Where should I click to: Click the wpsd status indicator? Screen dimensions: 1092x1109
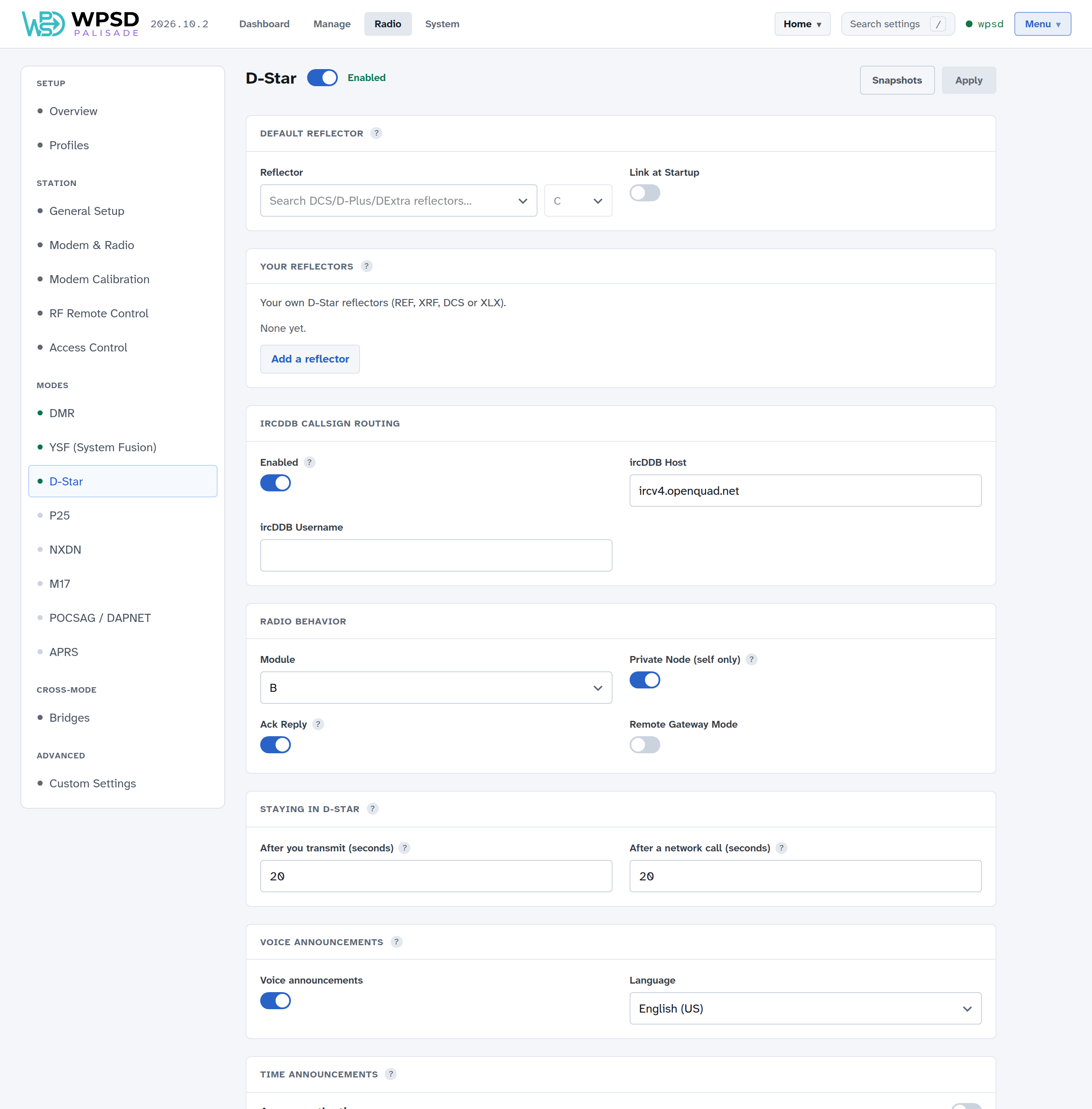coord(984,24)
